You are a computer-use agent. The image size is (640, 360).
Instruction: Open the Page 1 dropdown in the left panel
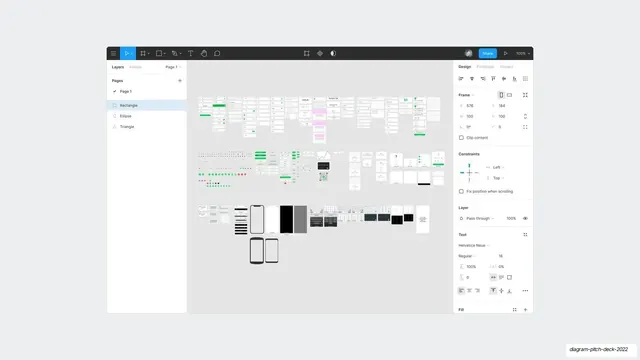(173, 67)
